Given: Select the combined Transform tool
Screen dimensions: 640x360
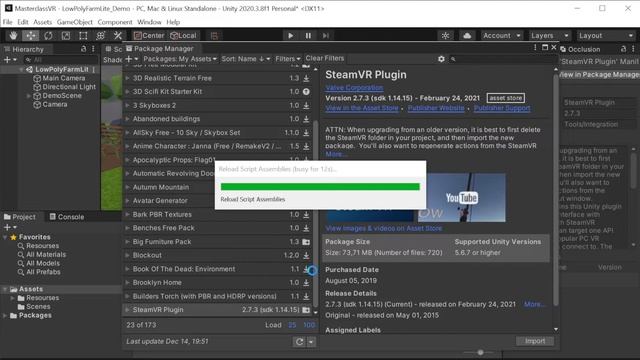Looking at the screenshot, I should coord(100,36).
